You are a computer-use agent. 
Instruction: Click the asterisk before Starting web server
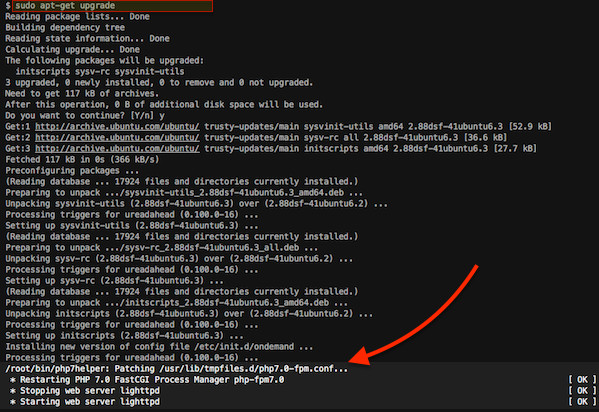[13, 402]
